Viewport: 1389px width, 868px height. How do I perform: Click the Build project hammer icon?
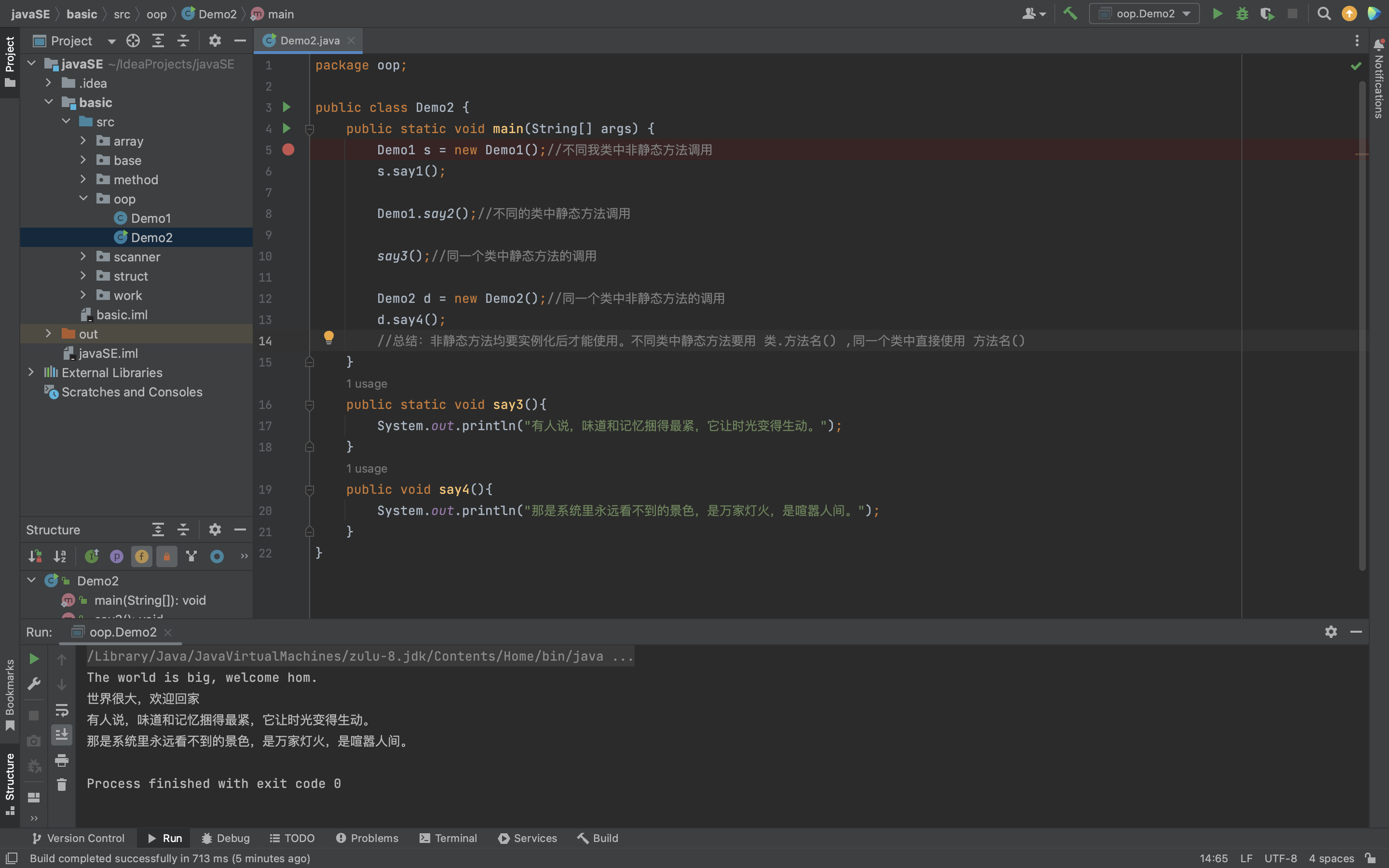point(1070,14)
